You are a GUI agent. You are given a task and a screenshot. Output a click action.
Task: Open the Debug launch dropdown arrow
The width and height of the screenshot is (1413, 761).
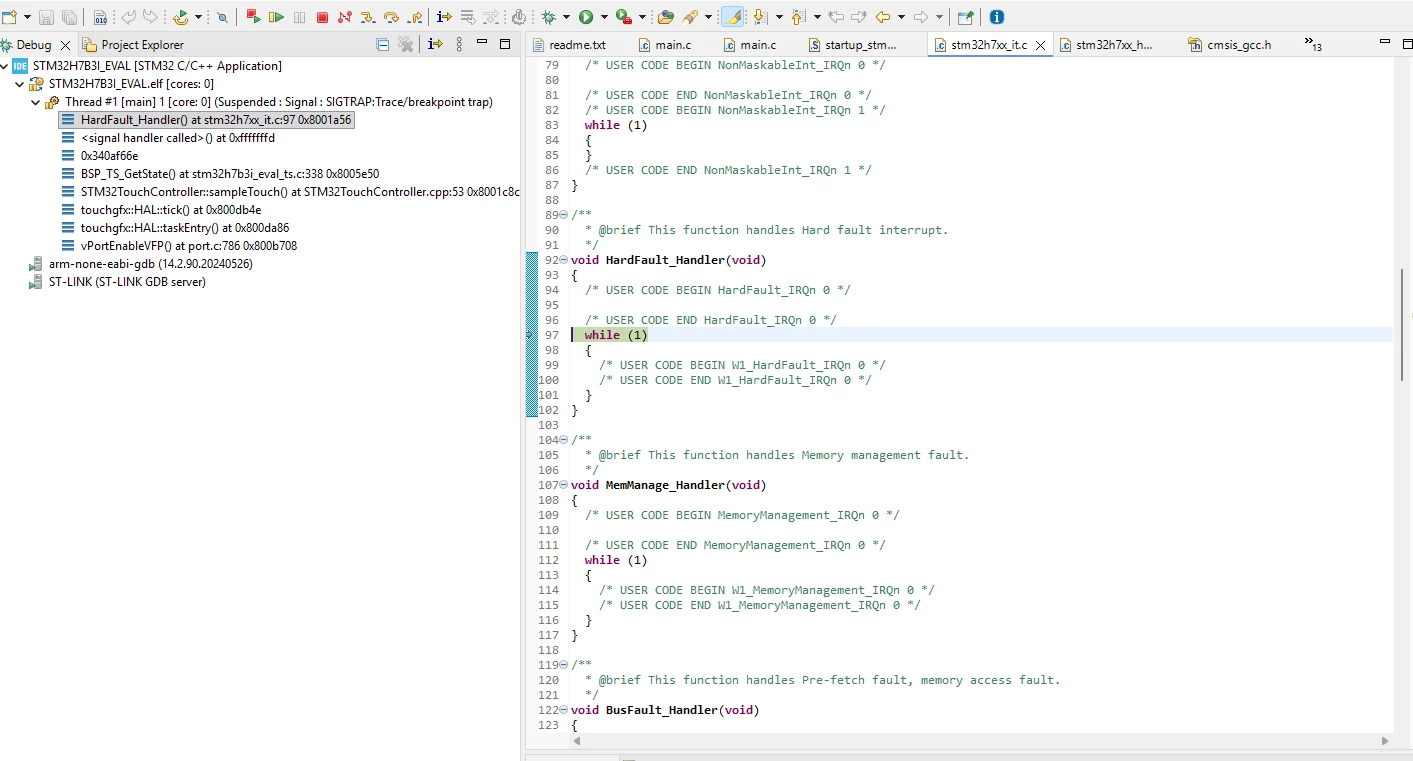click(x=566, y=17)
